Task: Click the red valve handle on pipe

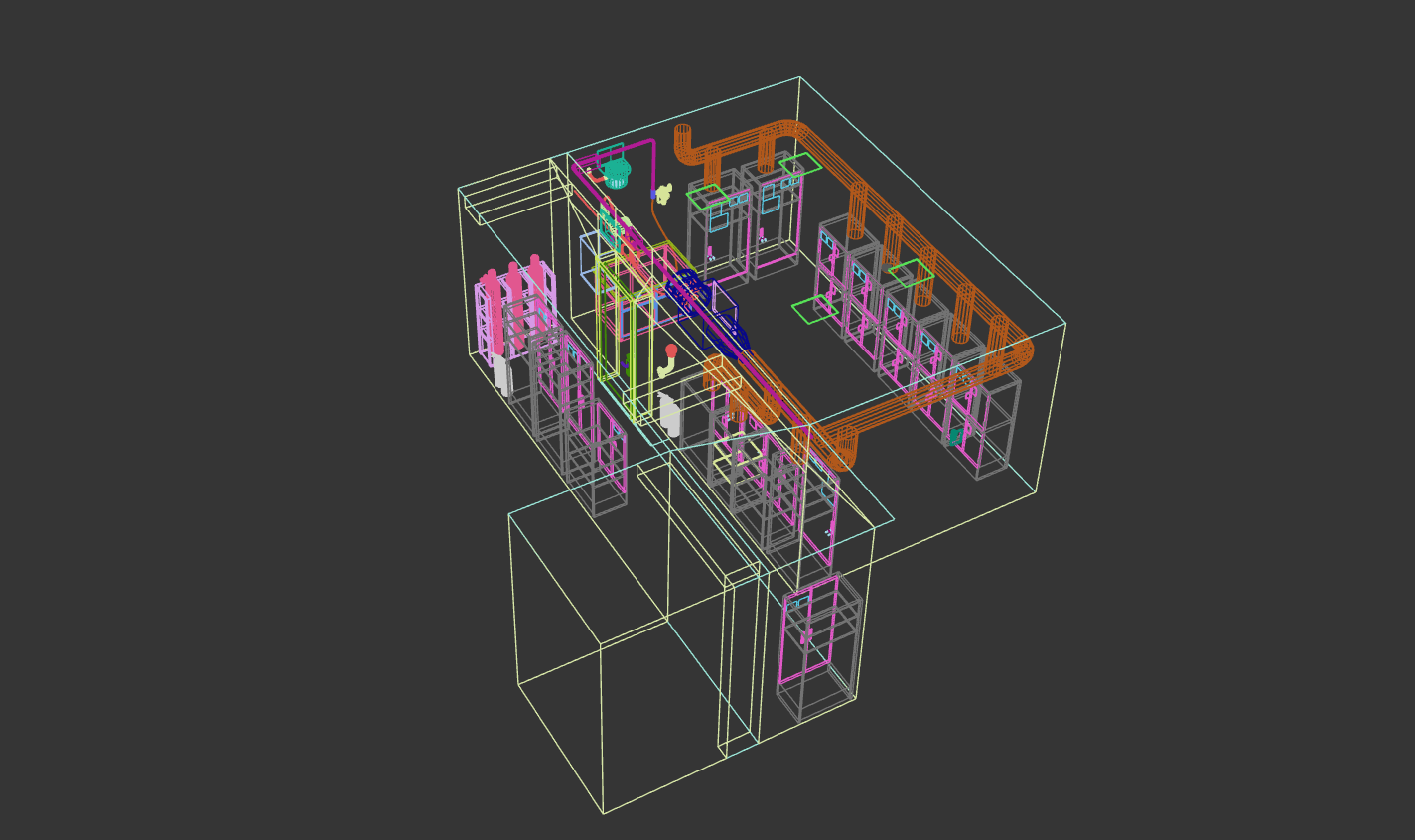Action: pos(671,350)
